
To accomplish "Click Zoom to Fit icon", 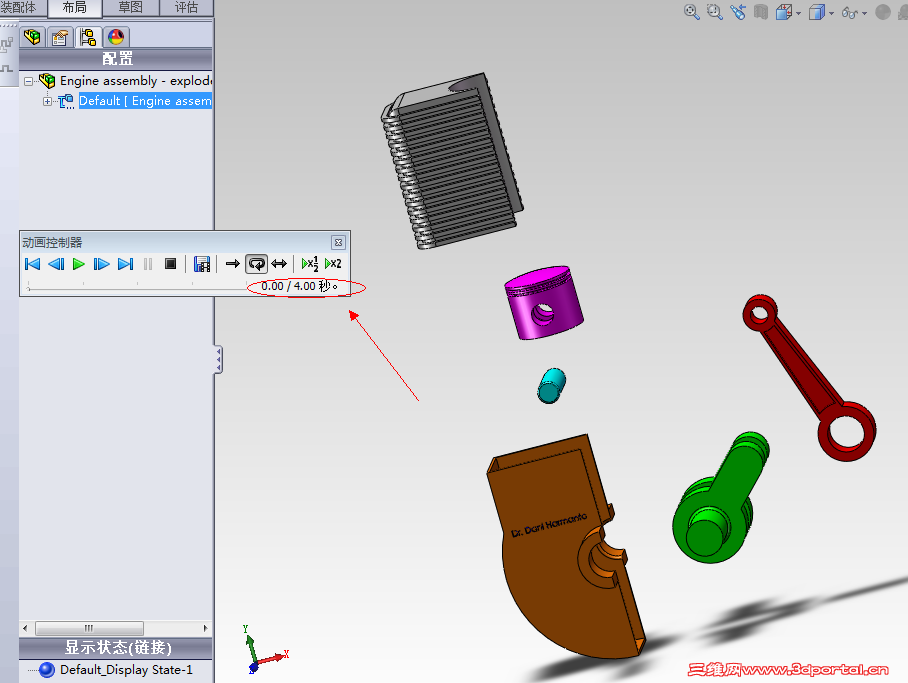I will (691, 12).
